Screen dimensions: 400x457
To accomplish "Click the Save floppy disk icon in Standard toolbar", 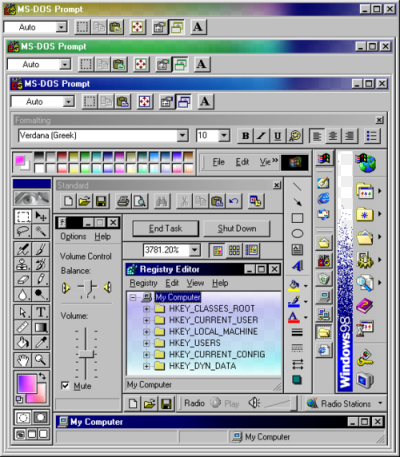I will point(101,201).
